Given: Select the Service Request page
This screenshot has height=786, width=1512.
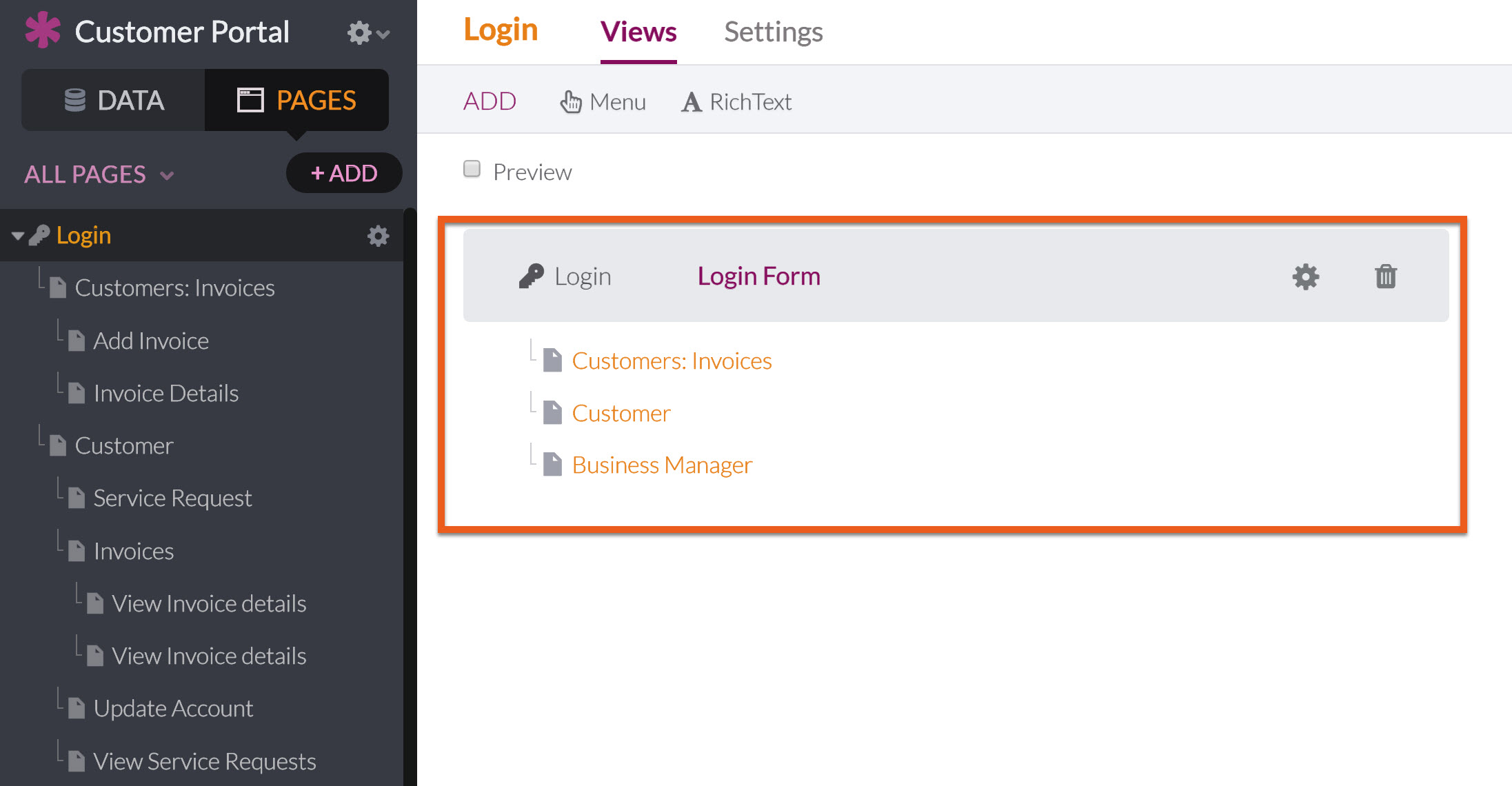Looking at the screenshot, I should pos(172,498).
